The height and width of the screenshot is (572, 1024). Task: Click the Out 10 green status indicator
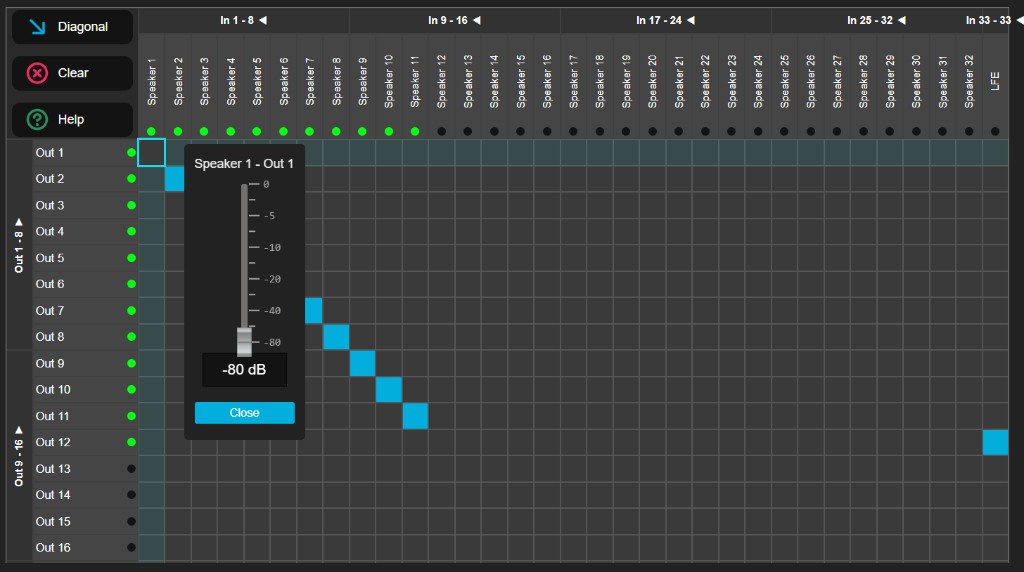point(131,390)
